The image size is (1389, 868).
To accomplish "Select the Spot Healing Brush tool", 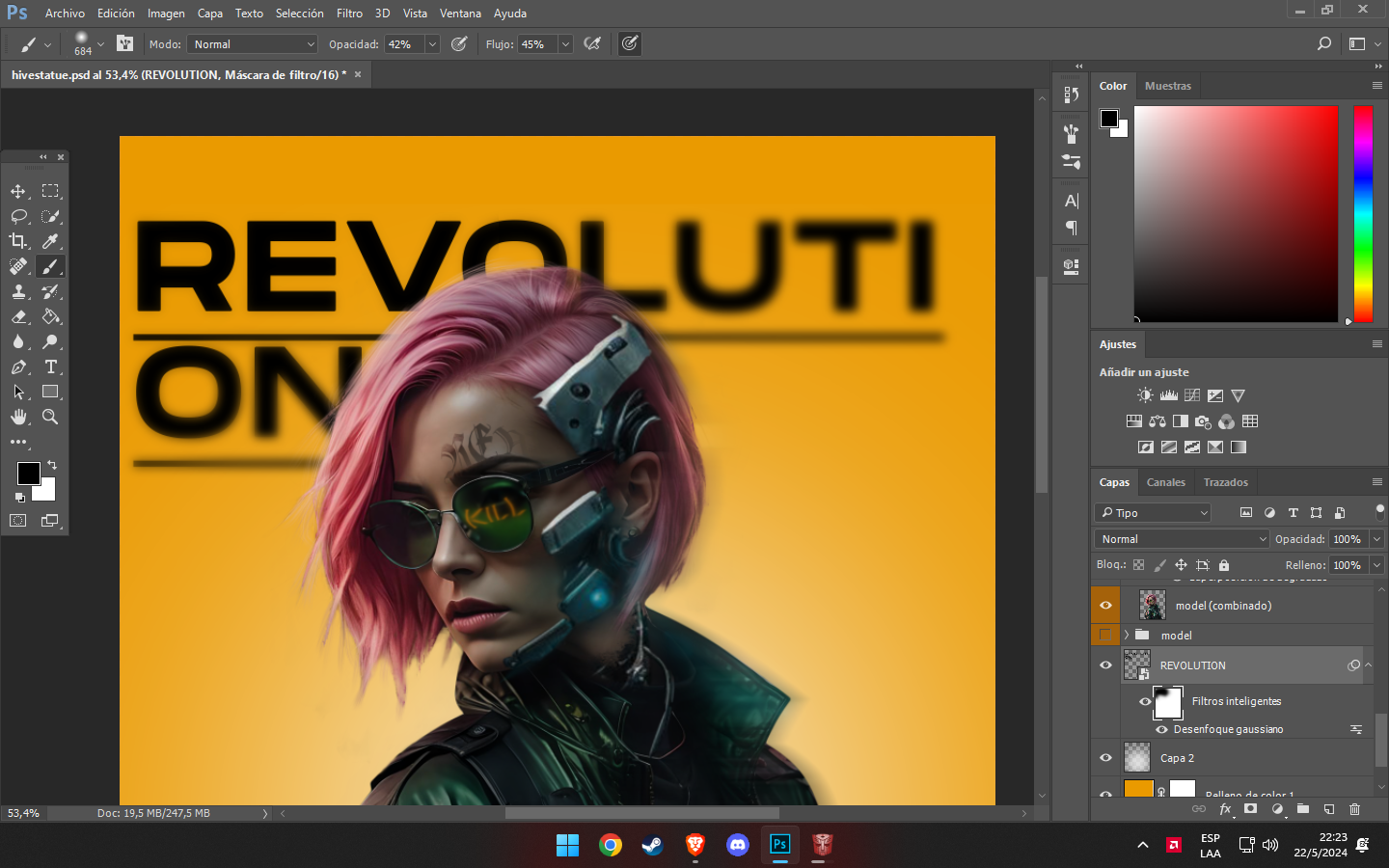I will (x=18, y=266).
